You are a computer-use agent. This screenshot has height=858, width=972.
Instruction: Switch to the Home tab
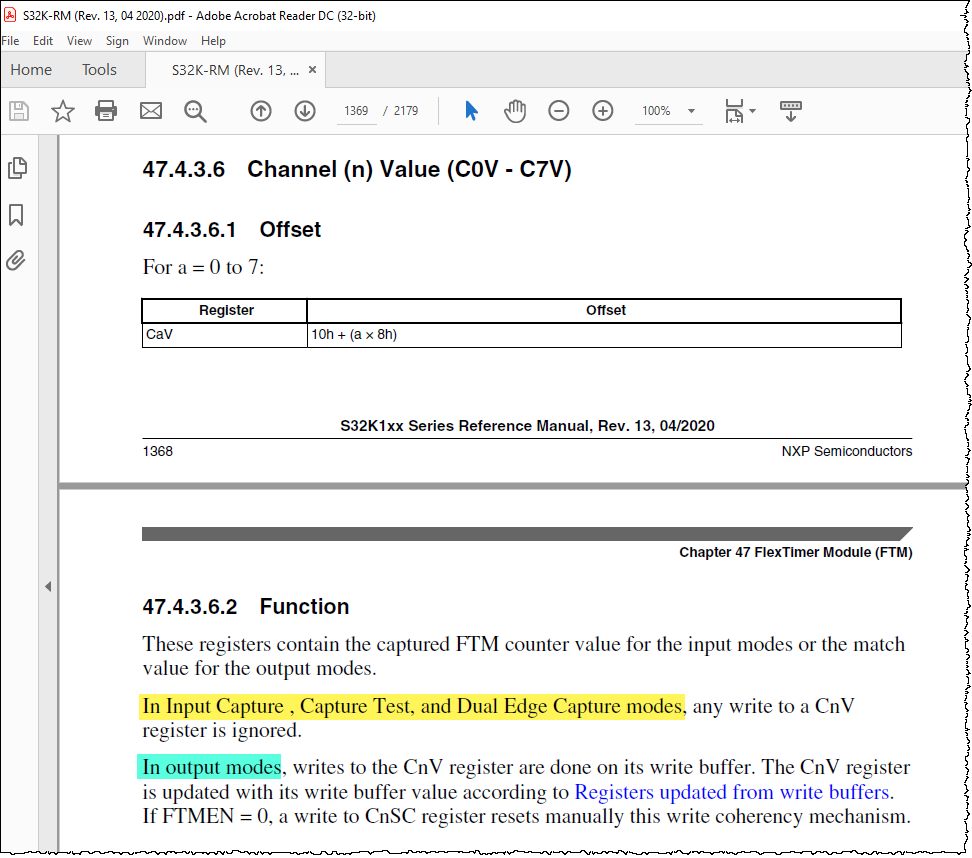tap(31, 70)
